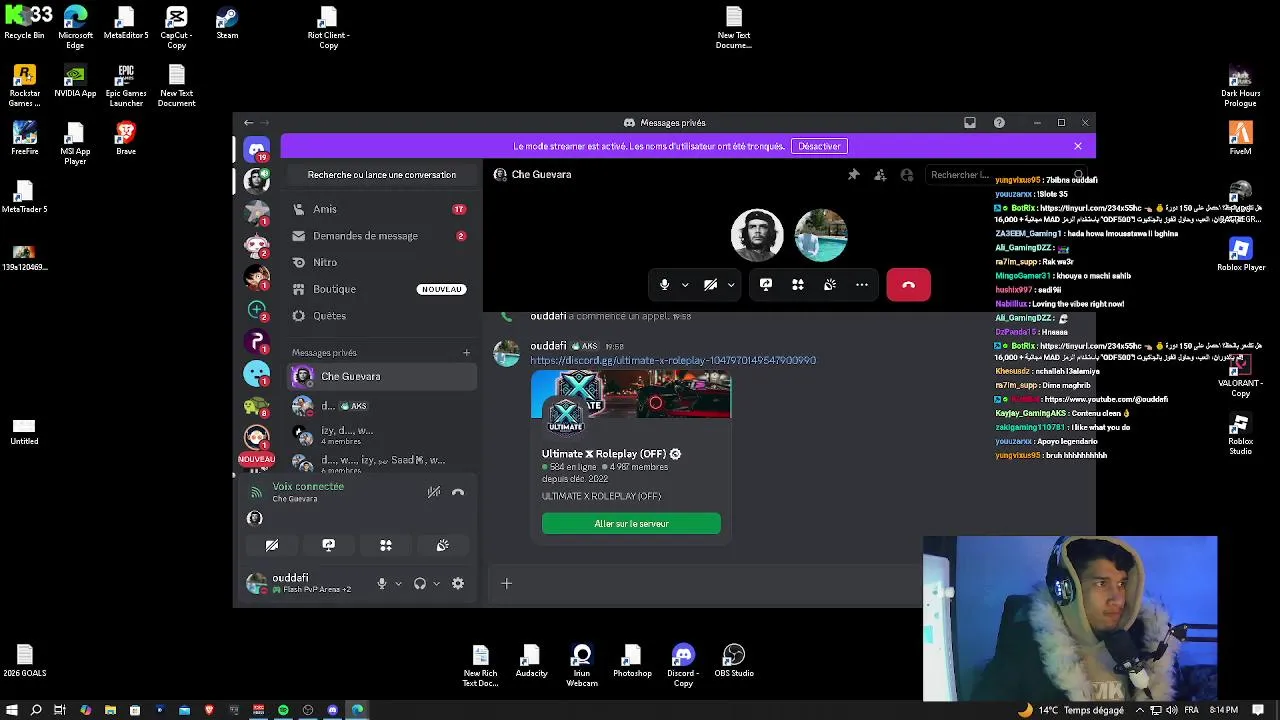1280x720 pixels.
Task: Click Che Guevara call avatar
Action: coord(757,235)
